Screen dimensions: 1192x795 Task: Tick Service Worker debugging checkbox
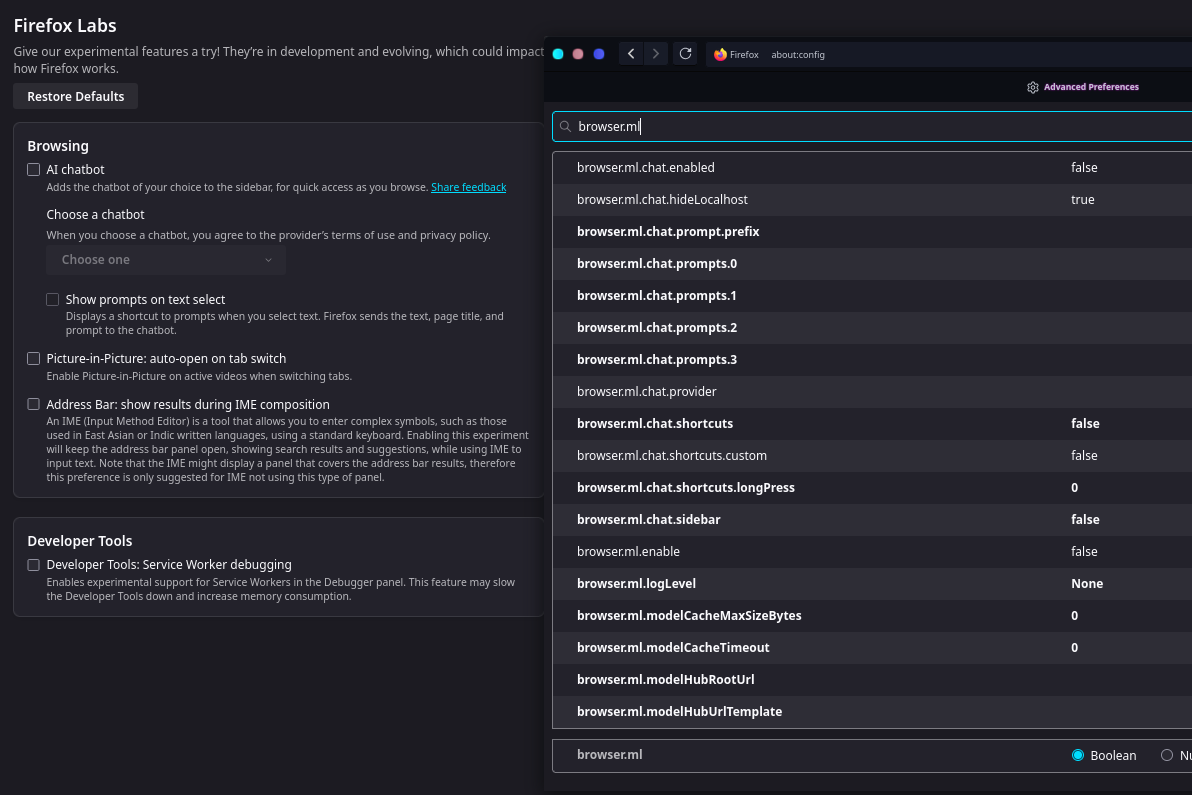pos(34,565)
